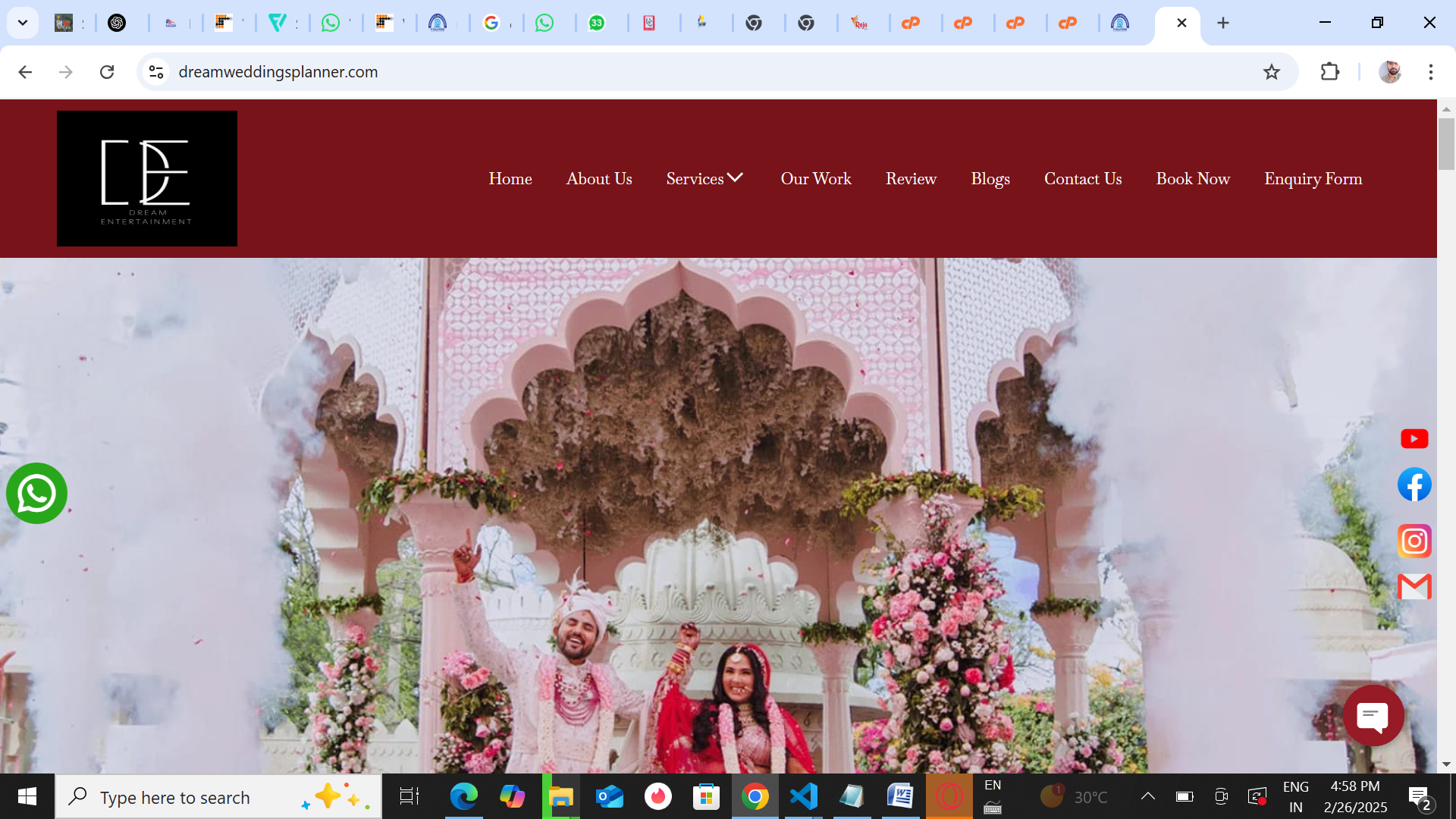Go to the Home page
This screenshot has width=1456, height=819.
click(510, 178)
